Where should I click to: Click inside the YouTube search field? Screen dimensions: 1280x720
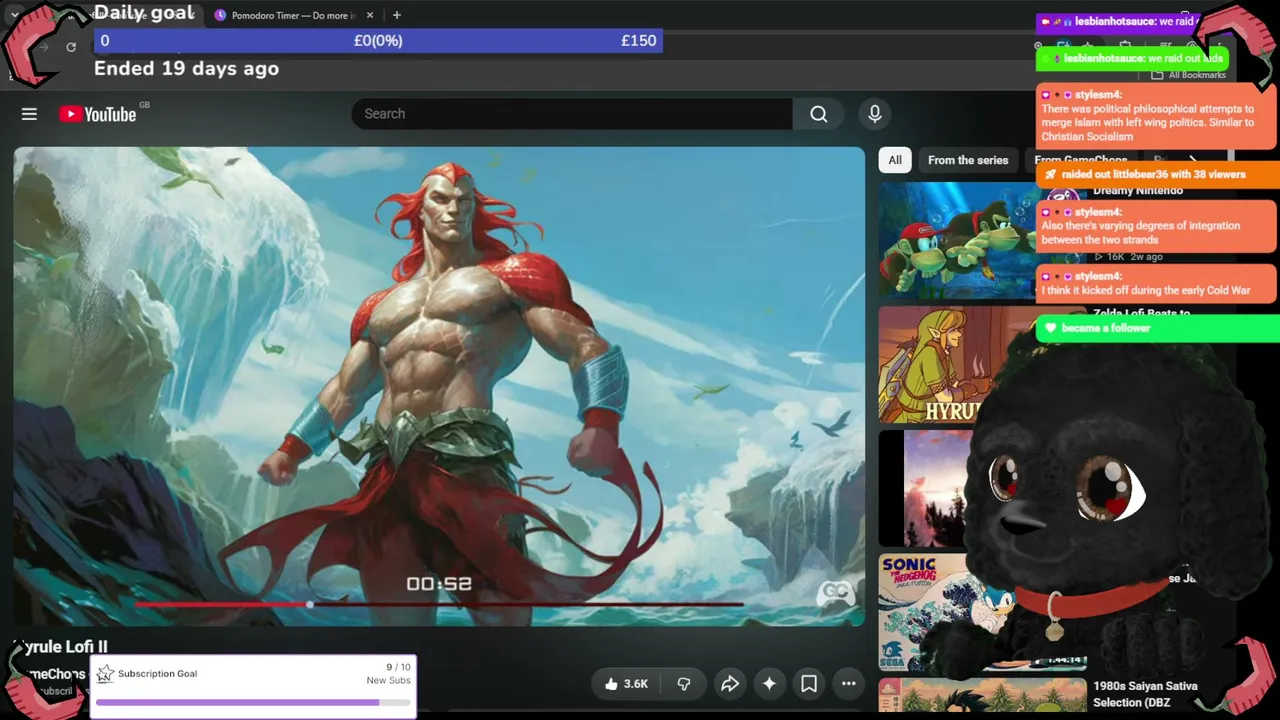[572, 114]
